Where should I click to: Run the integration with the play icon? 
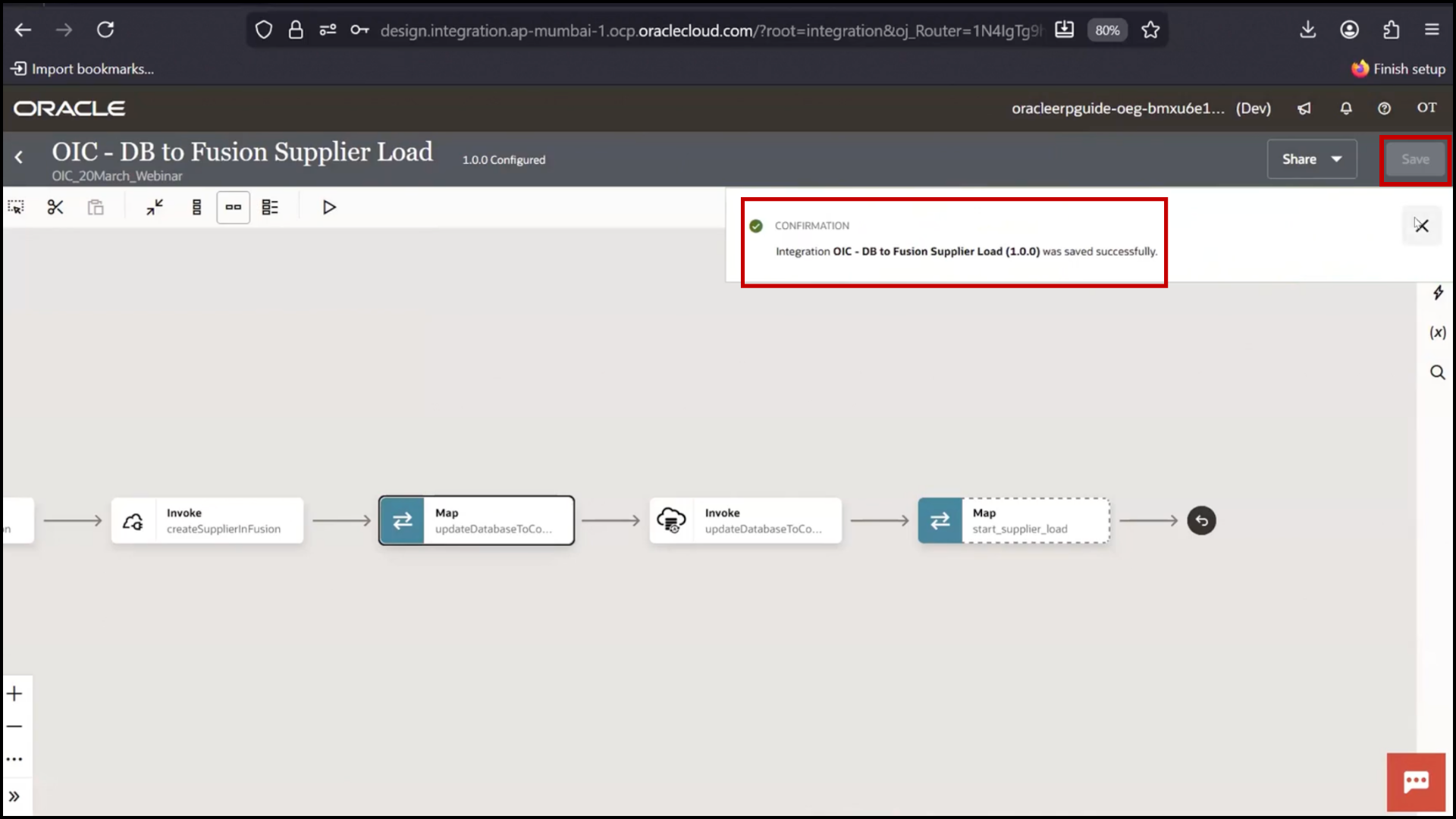[329, 207]
